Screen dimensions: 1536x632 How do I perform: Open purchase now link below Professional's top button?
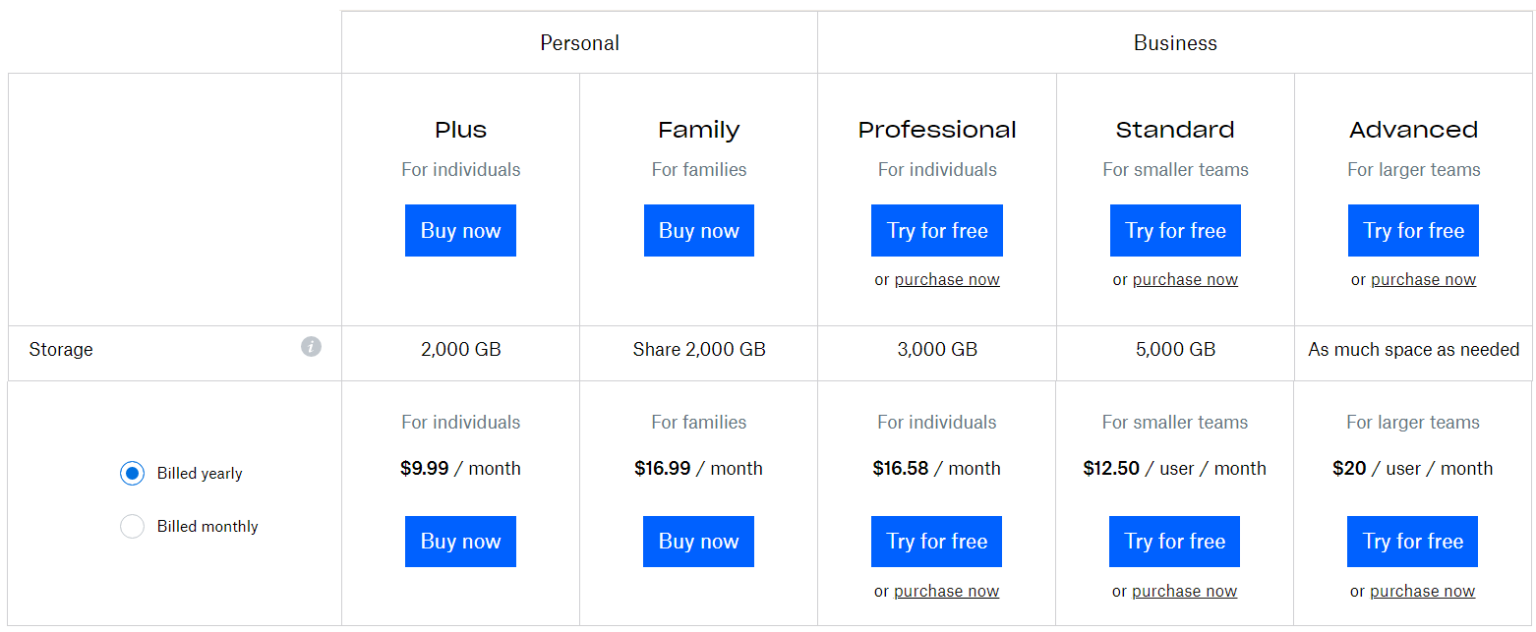click(x=946, y=279)
